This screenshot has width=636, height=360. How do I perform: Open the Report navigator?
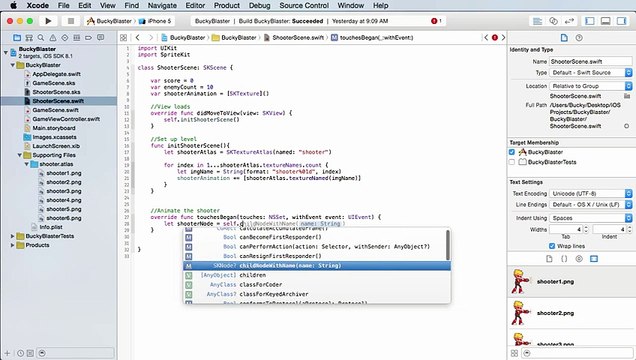[100, 38]
